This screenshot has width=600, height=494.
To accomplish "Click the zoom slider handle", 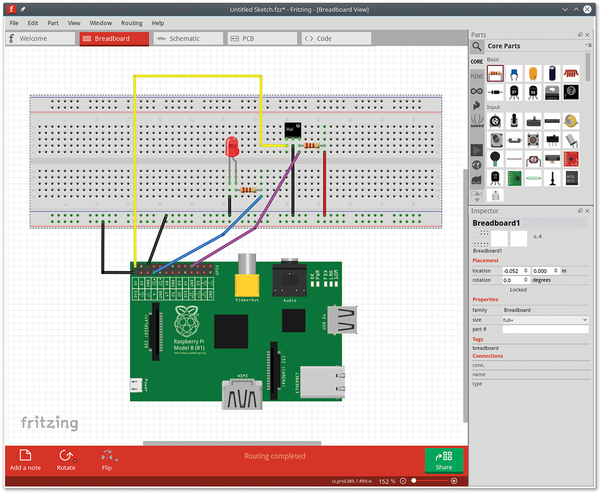I will coord(414,481).
